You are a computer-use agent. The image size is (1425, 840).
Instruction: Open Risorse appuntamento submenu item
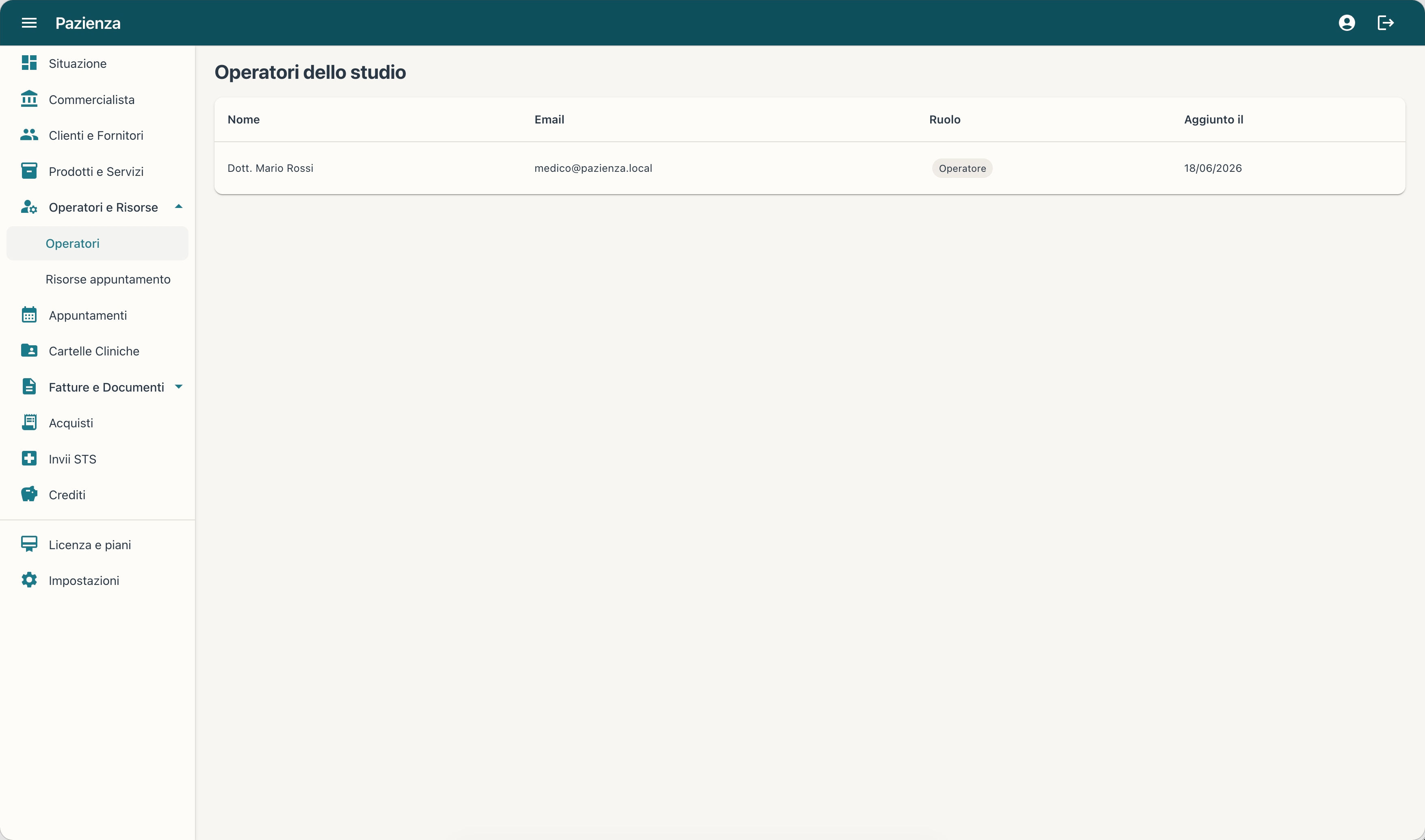click(97, 279)
